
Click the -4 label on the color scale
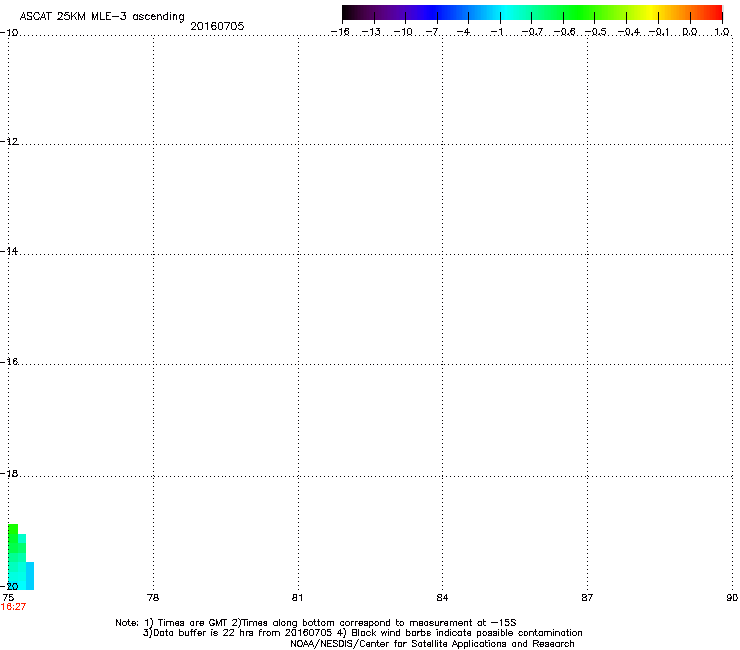[463, 32]
